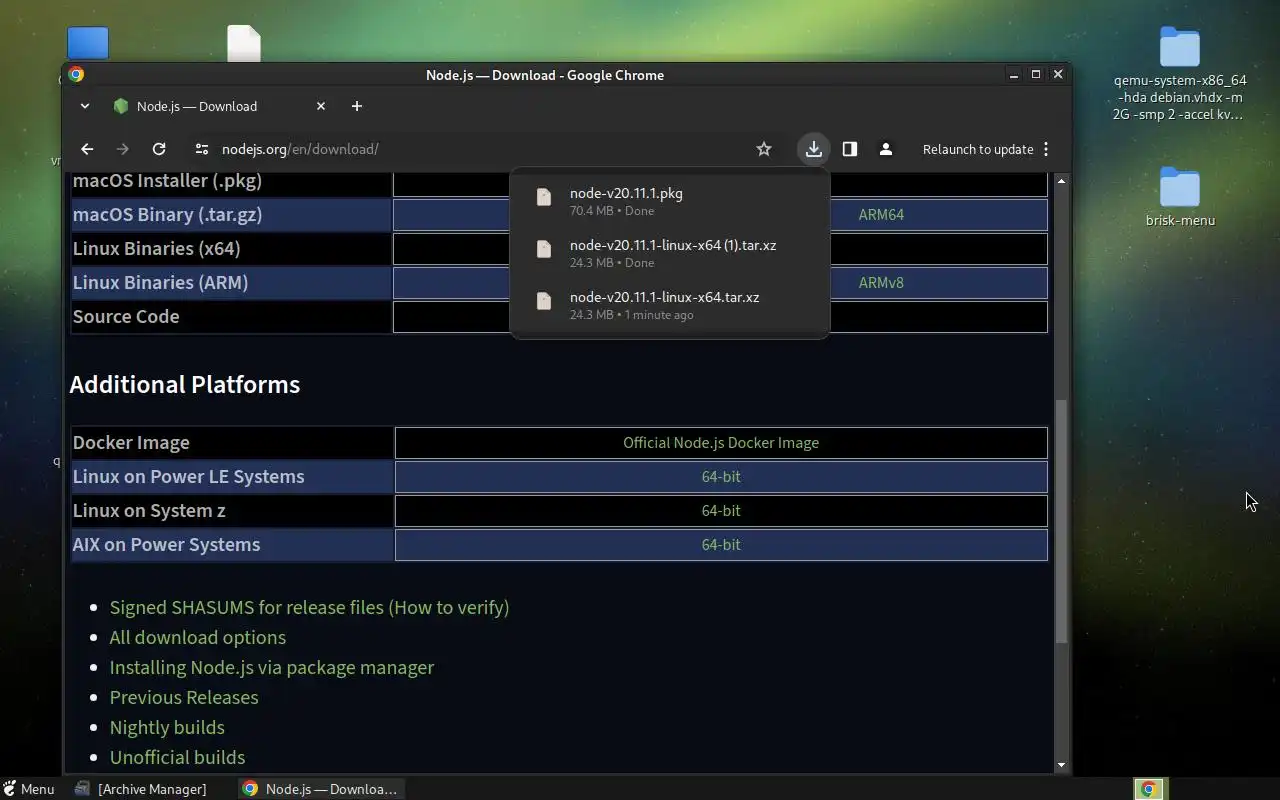
Task: Open the Chrome three-dot menu
Action: (1046, 149)
